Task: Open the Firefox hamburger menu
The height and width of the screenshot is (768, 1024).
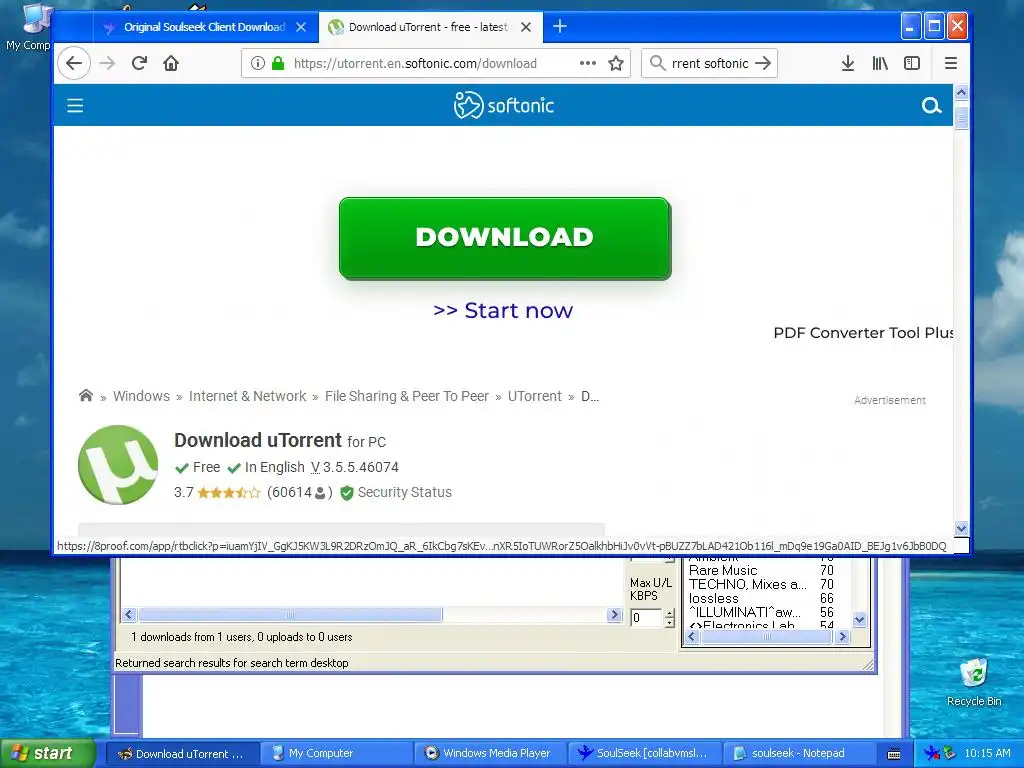Action: tap(951, 63)
